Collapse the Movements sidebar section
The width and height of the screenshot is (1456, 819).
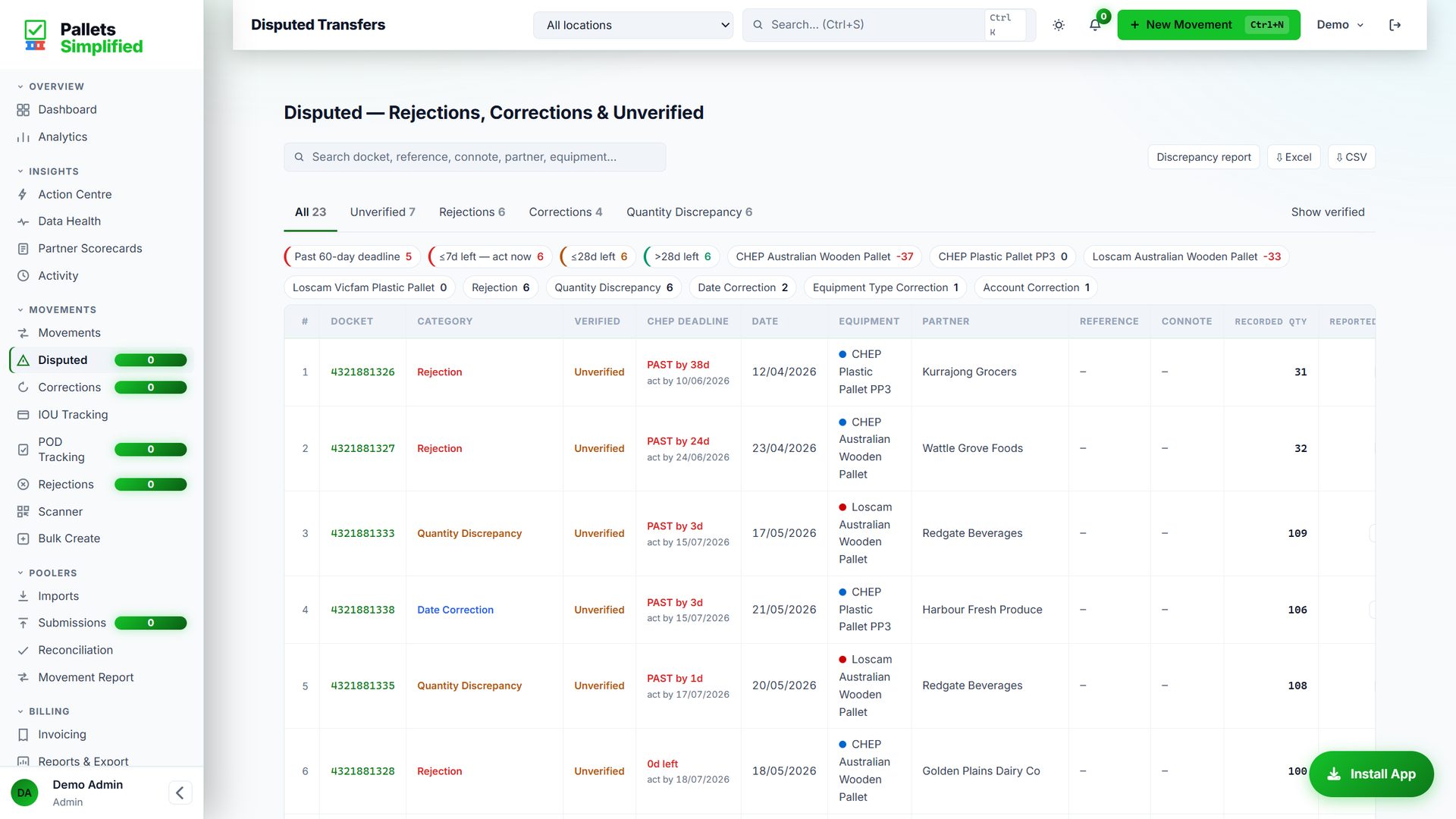(x=57, y=310)
